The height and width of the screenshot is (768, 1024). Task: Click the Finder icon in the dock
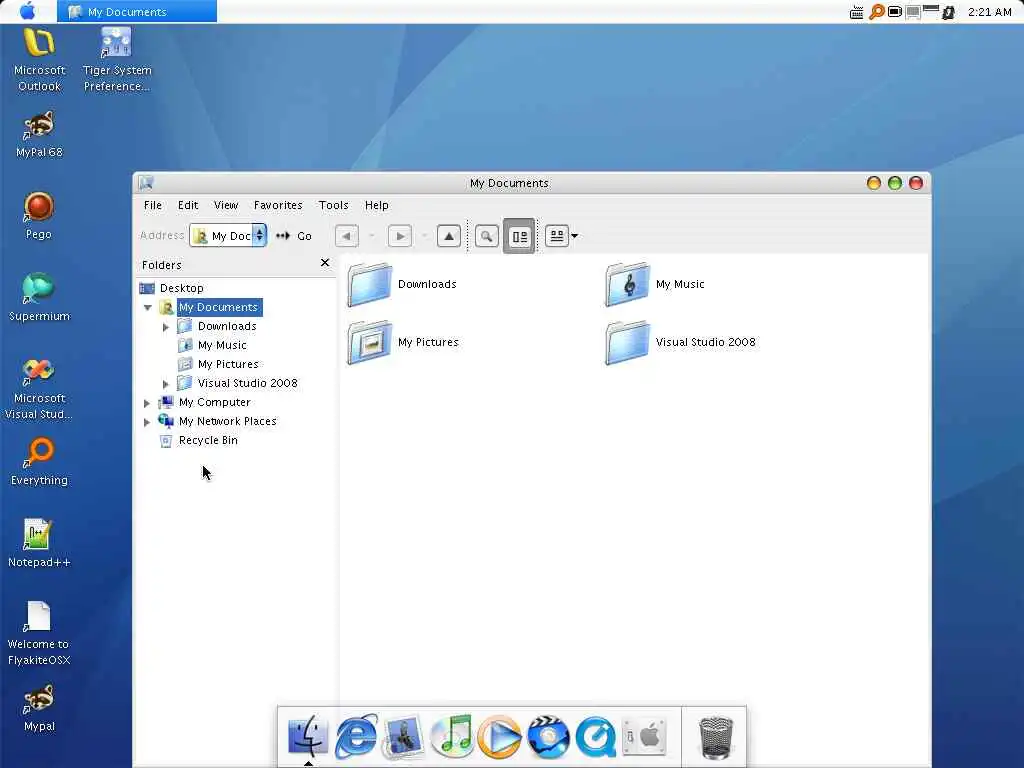pos(308,736)
